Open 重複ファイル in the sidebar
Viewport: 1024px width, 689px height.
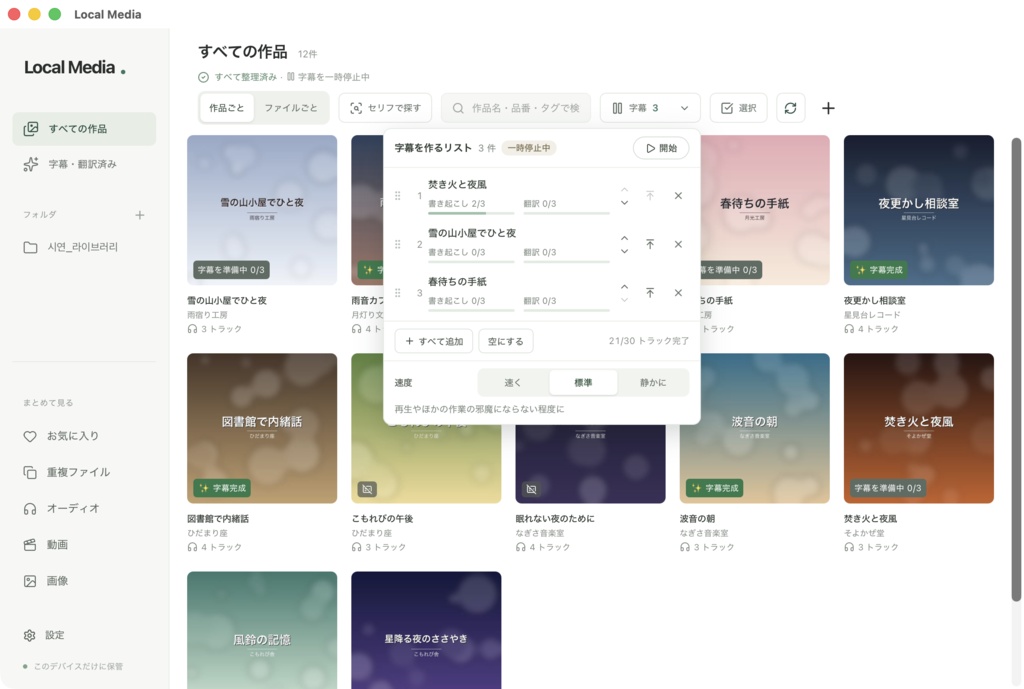(x=84, y=472)
